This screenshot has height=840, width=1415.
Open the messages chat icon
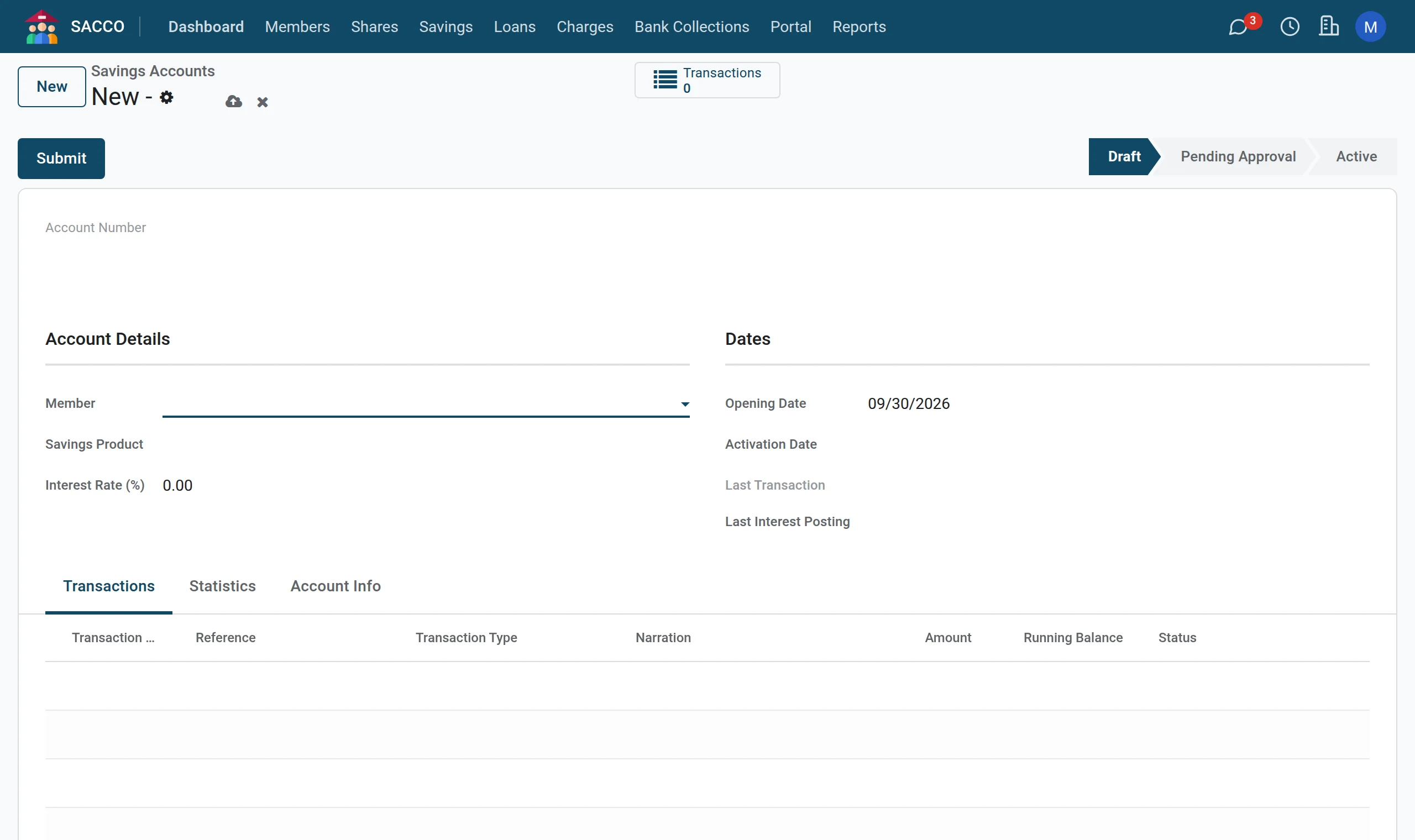(x=1238, y=27)
